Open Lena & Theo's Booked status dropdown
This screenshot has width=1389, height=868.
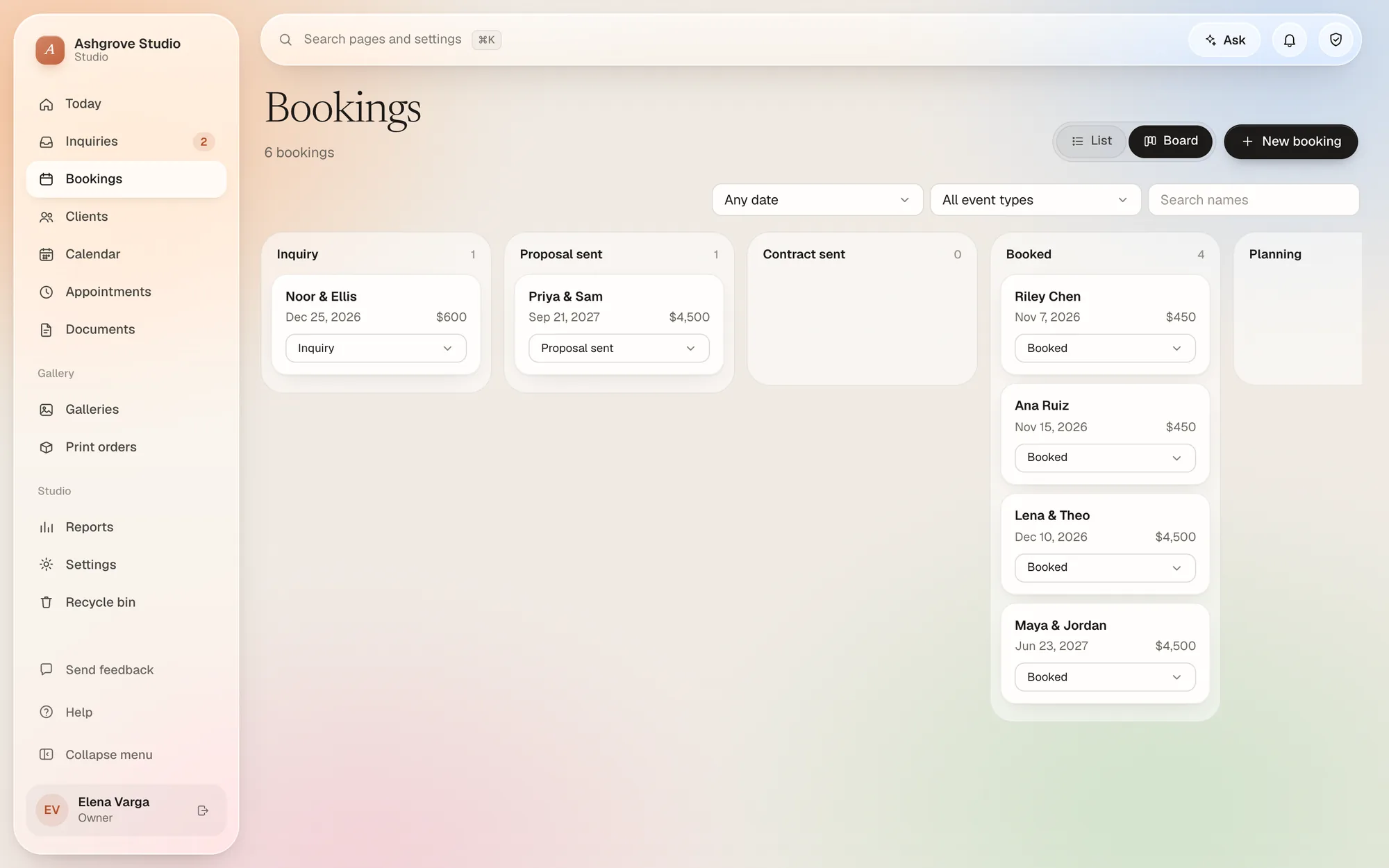(x=1105, y=567)
